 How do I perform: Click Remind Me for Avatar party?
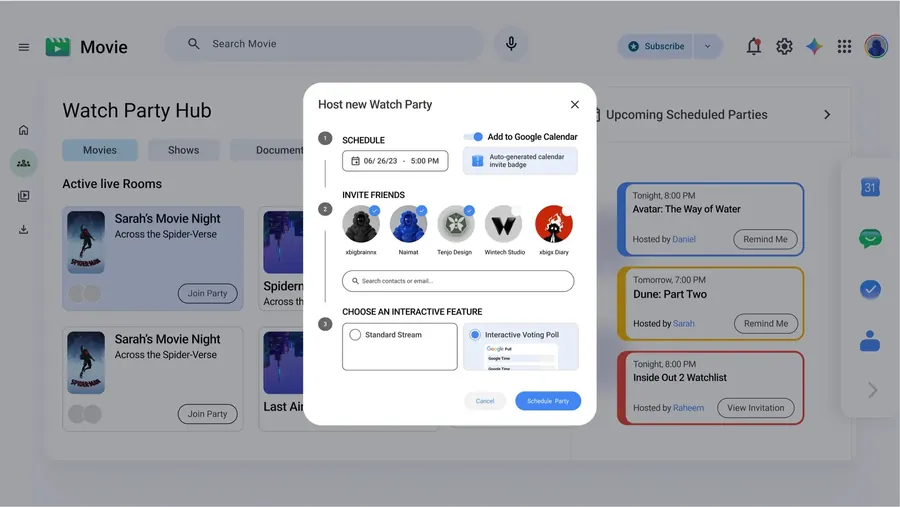click(x=765, y=239)
